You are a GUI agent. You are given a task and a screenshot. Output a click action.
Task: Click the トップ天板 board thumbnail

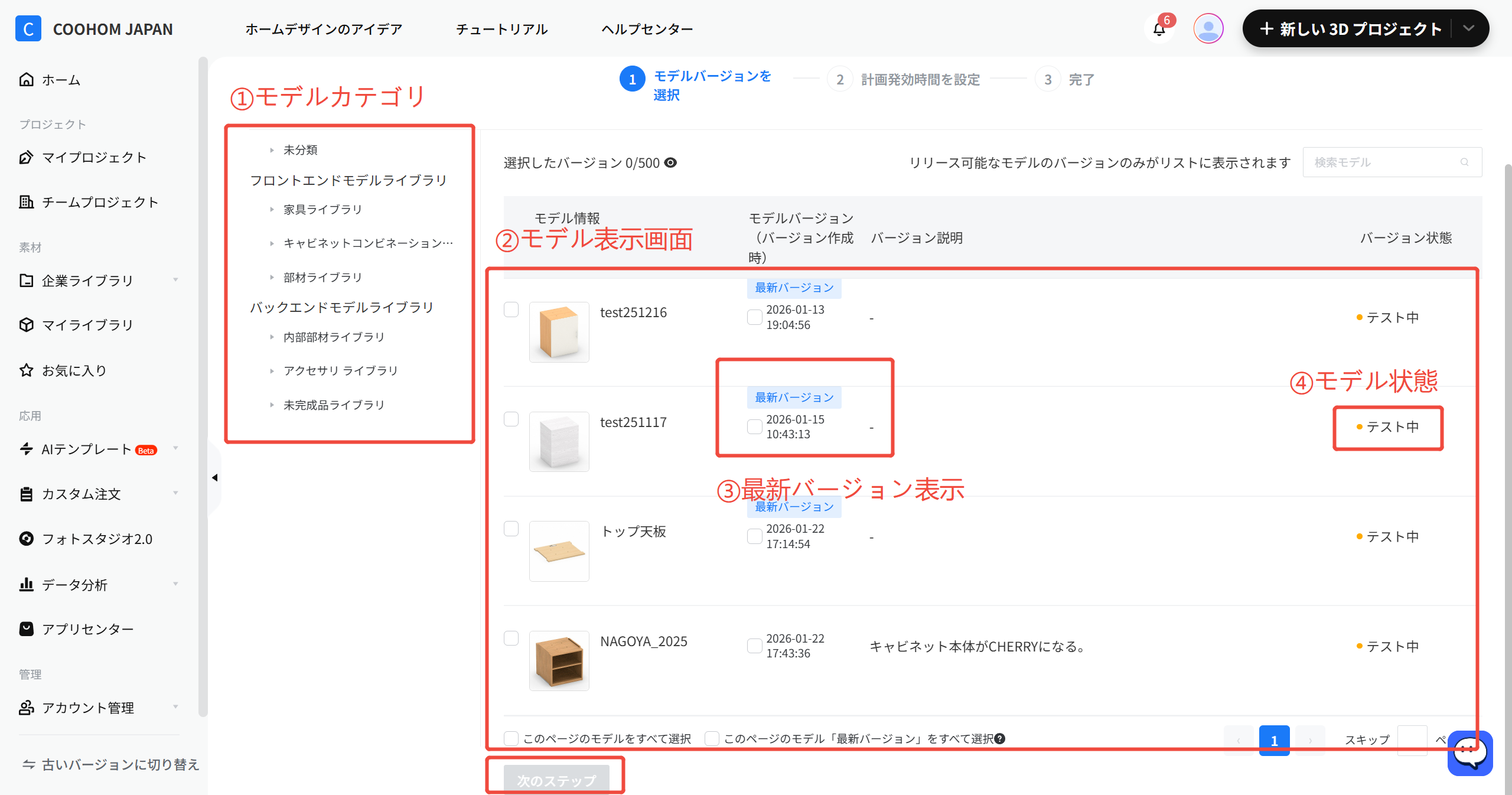[x=559, y=551]
